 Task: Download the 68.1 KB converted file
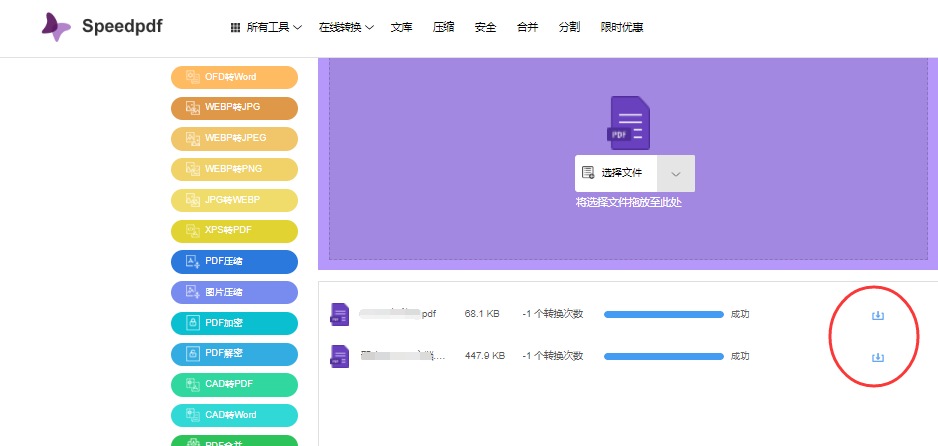(877, 315)
